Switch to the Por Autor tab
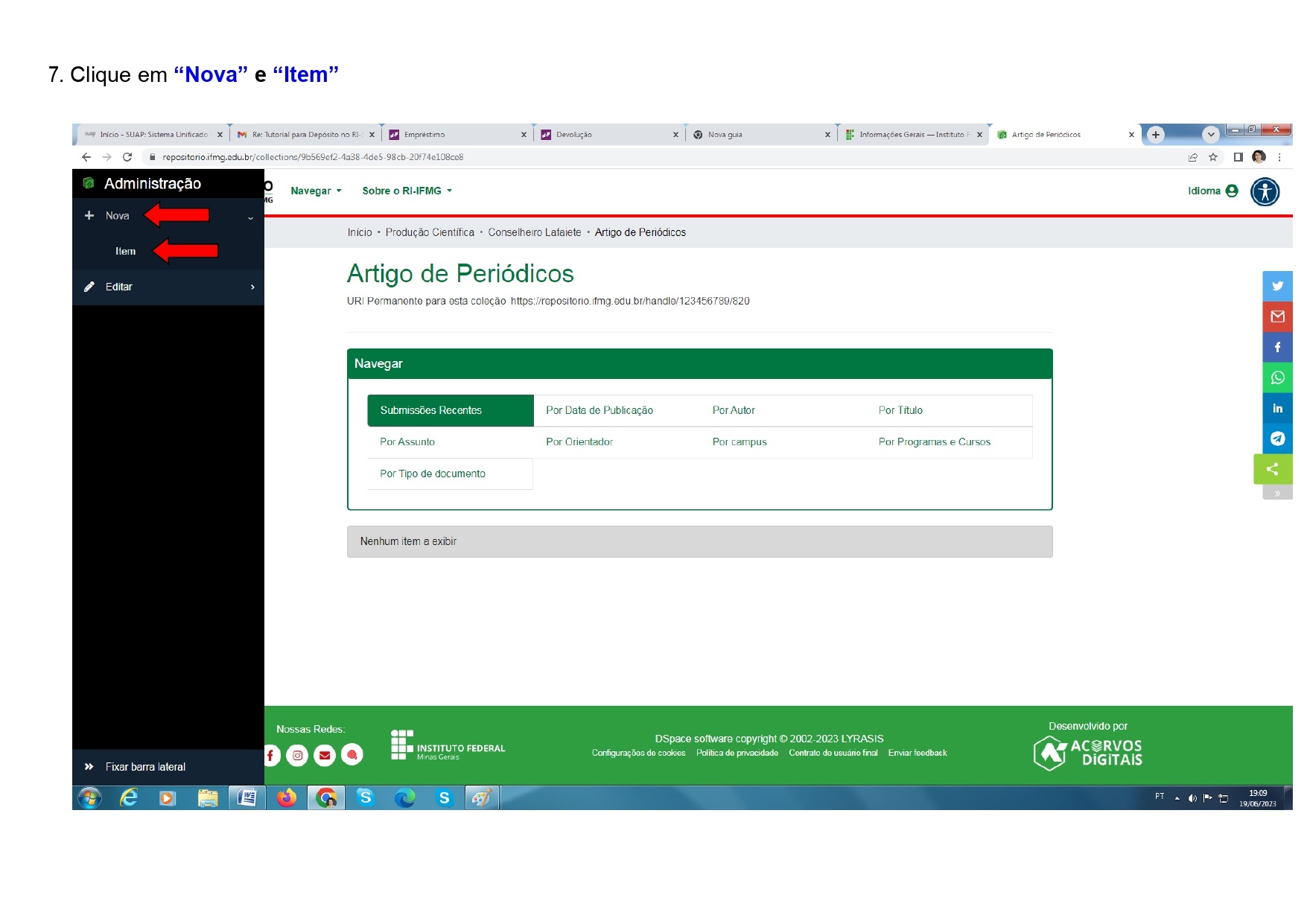The height and width of the screenshot is (924, 1307). [x=733, y=410]
